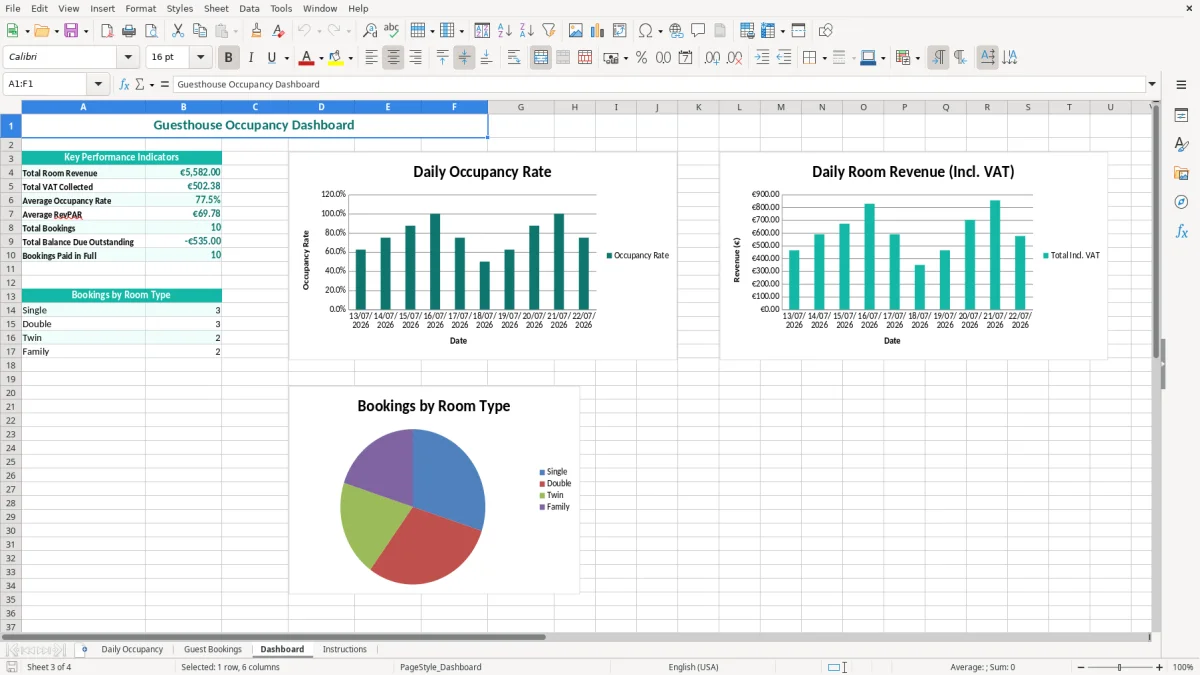Click the Insert Comment speech bubble
The width and height of the screenshot is (1200, 675).
(698, 31)
